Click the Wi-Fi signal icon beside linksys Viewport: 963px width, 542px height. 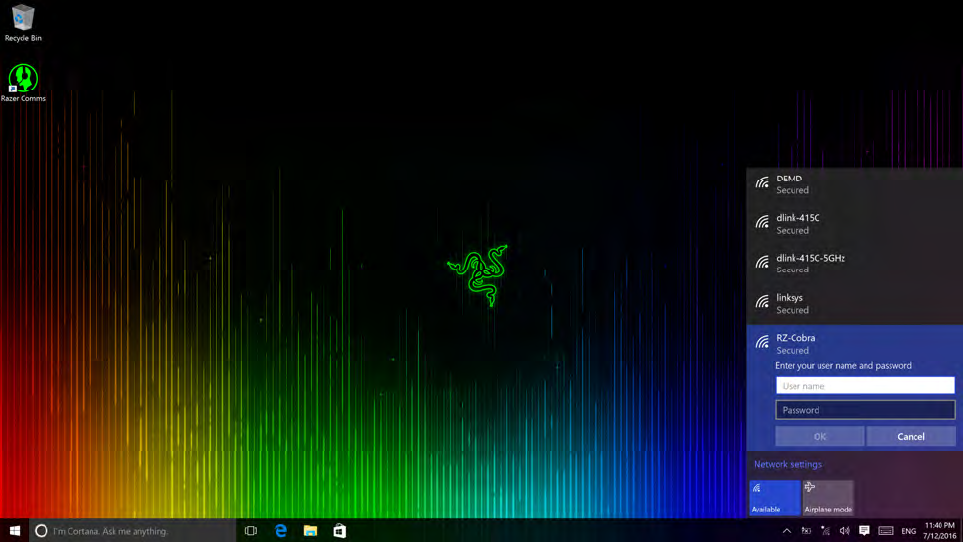tap(762, 301)
